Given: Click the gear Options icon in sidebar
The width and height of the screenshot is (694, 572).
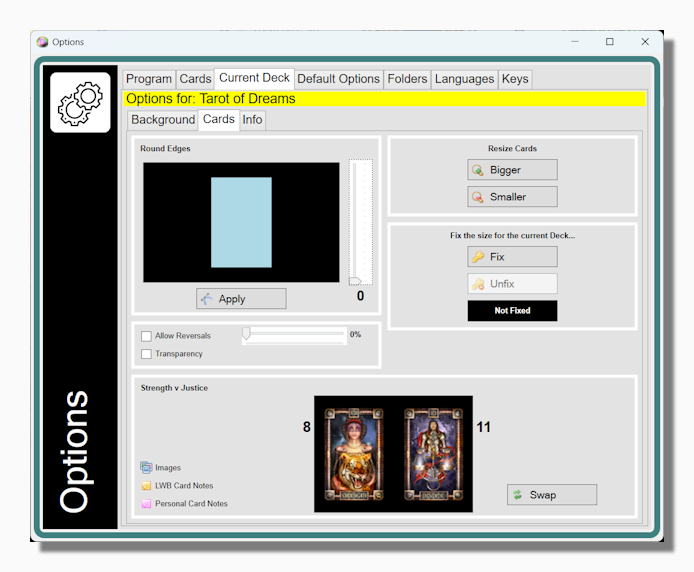Looking at the screenshot, I should click(80, 103).
